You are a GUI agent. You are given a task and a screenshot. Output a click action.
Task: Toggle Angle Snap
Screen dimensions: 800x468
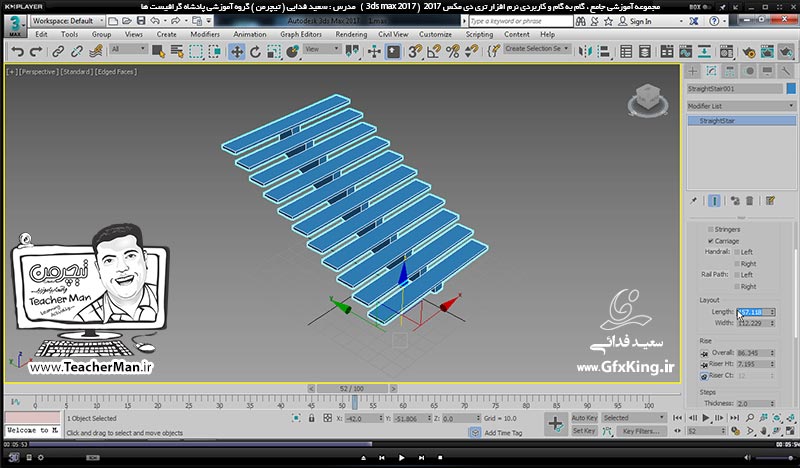coord(434,52)
